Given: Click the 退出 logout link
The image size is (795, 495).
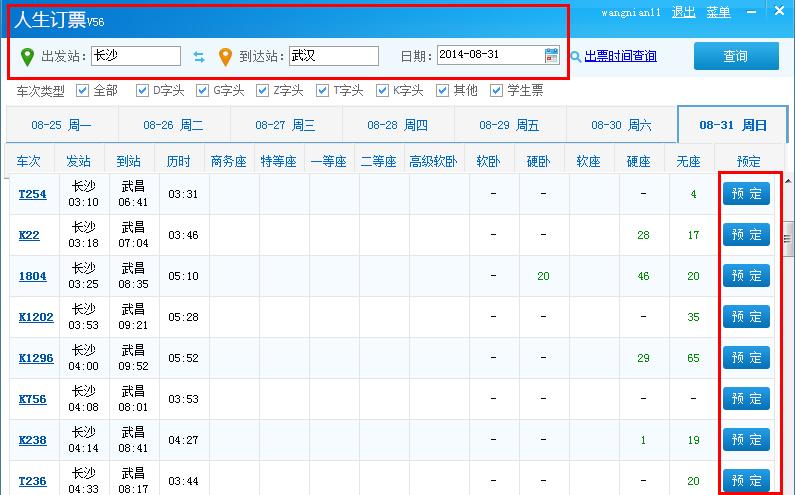Looking at the screenshot, I should point(684,12).
